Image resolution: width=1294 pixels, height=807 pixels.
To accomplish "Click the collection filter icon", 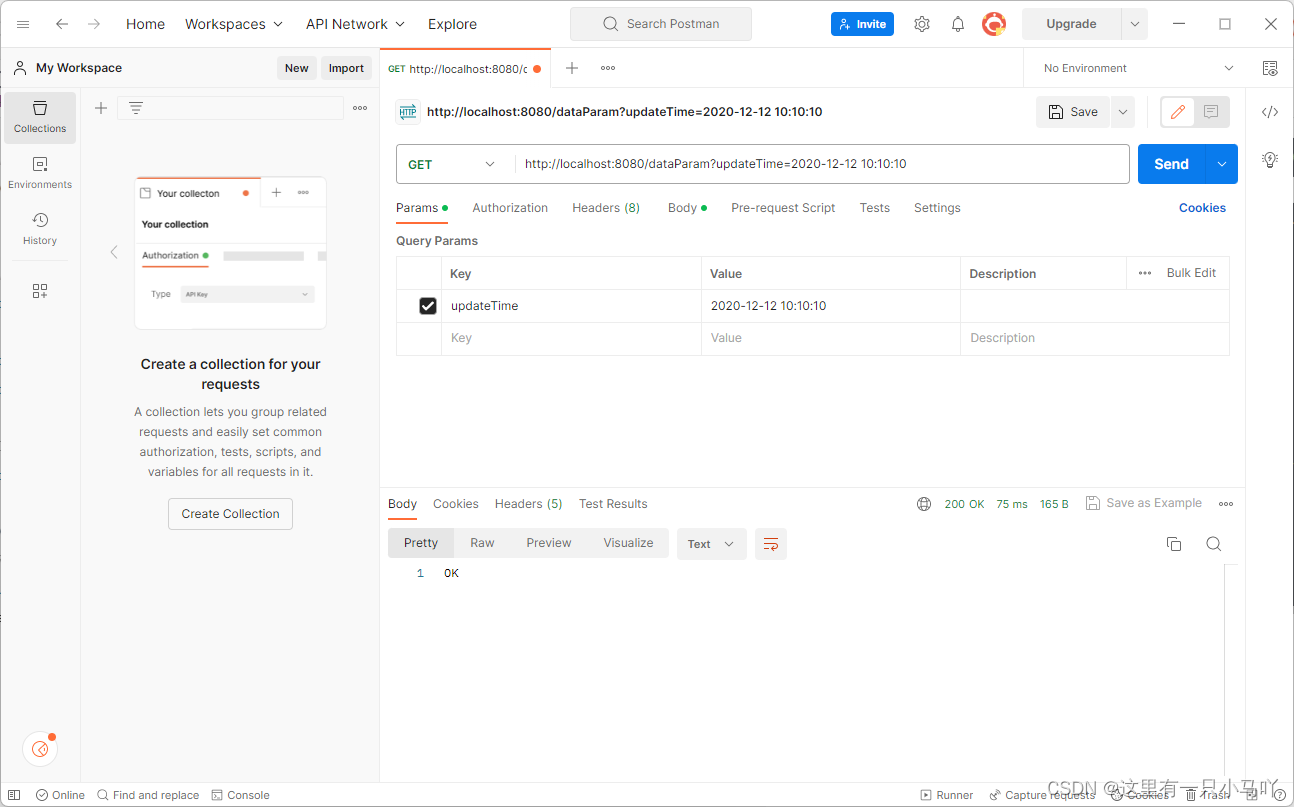I will click(x=136, y=108).
